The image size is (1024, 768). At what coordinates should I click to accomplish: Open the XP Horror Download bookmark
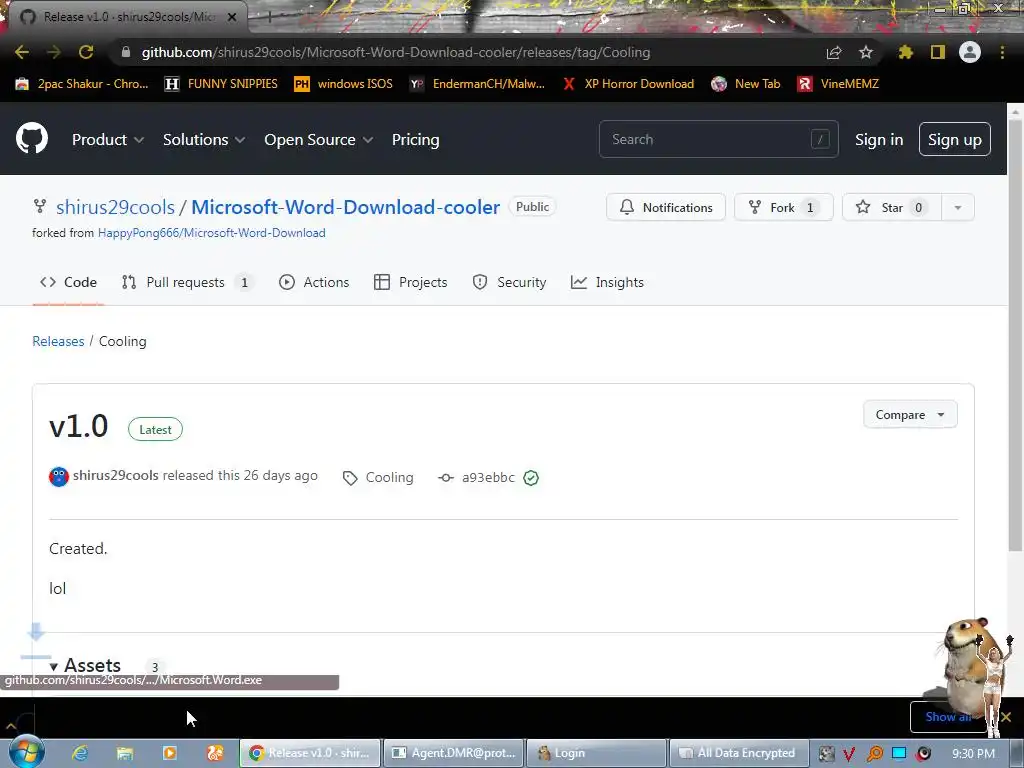click(628, 84)
